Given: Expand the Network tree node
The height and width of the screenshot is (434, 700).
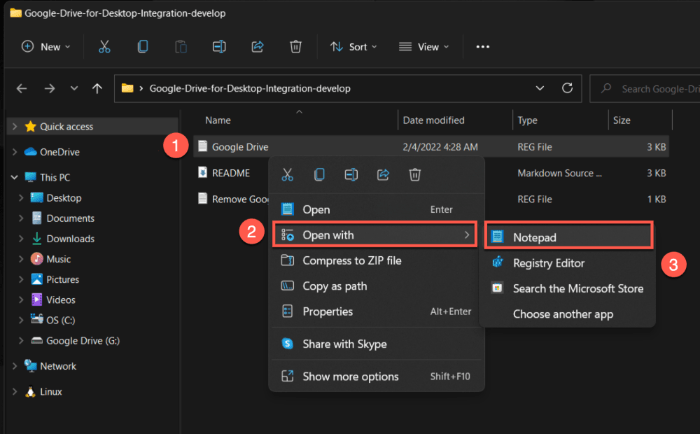Looking at the screenshot, I should [15, 366].
